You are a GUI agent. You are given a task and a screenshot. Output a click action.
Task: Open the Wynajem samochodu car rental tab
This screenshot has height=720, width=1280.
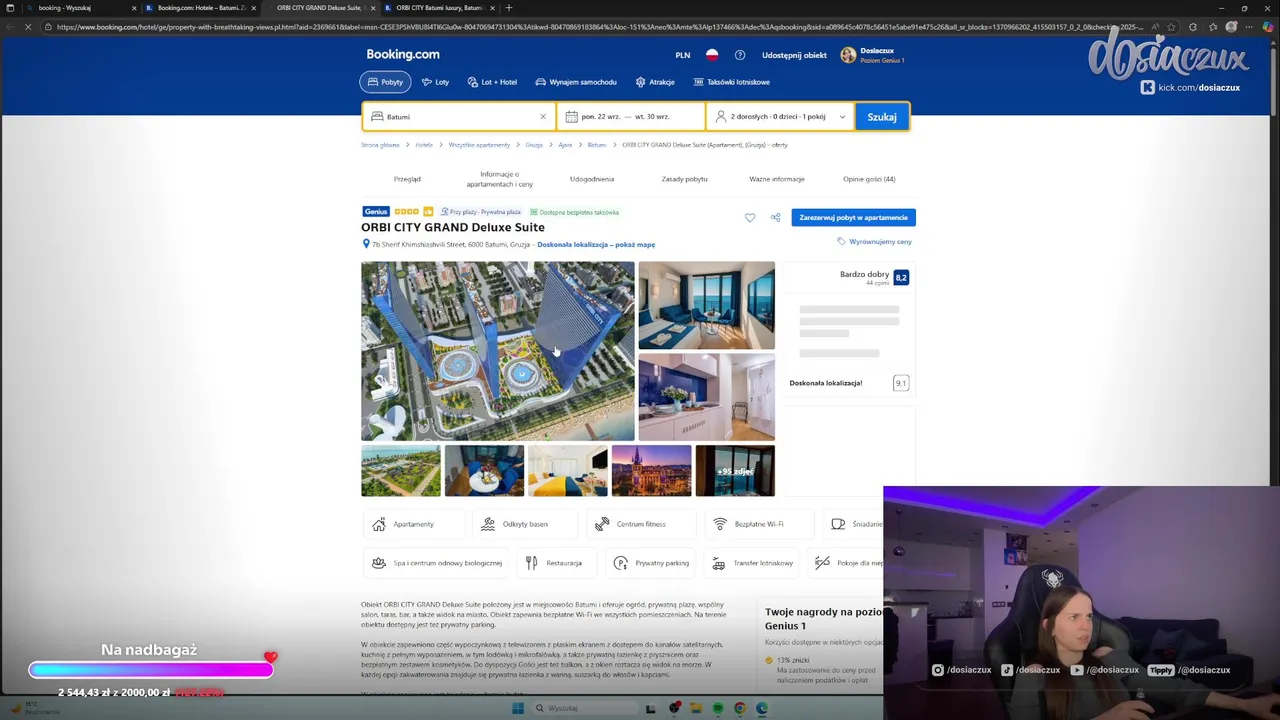point(576,82)
